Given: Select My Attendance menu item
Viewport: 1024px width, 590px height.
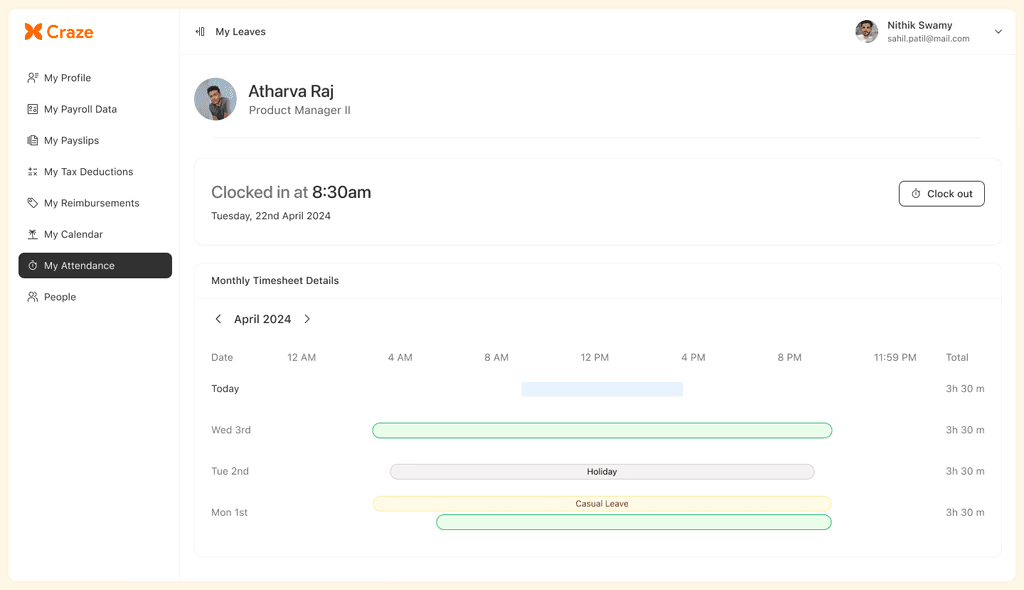Looking at the screenshot, I should tap(95, 266).
